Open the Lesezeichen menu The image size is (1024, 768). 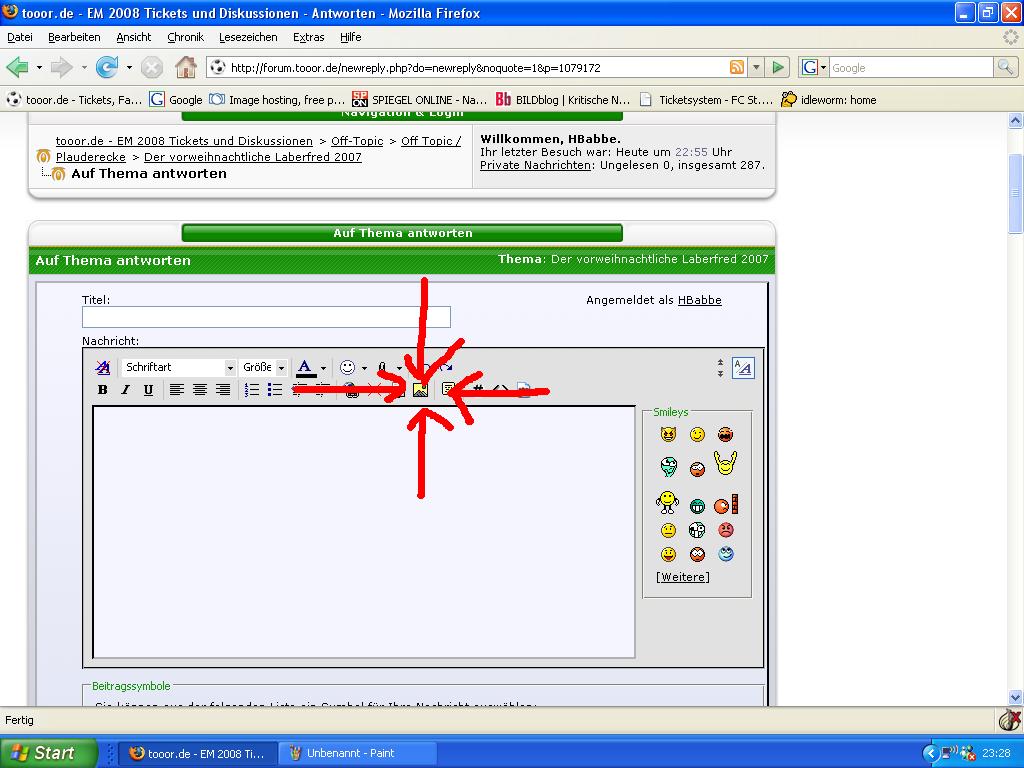248,37
